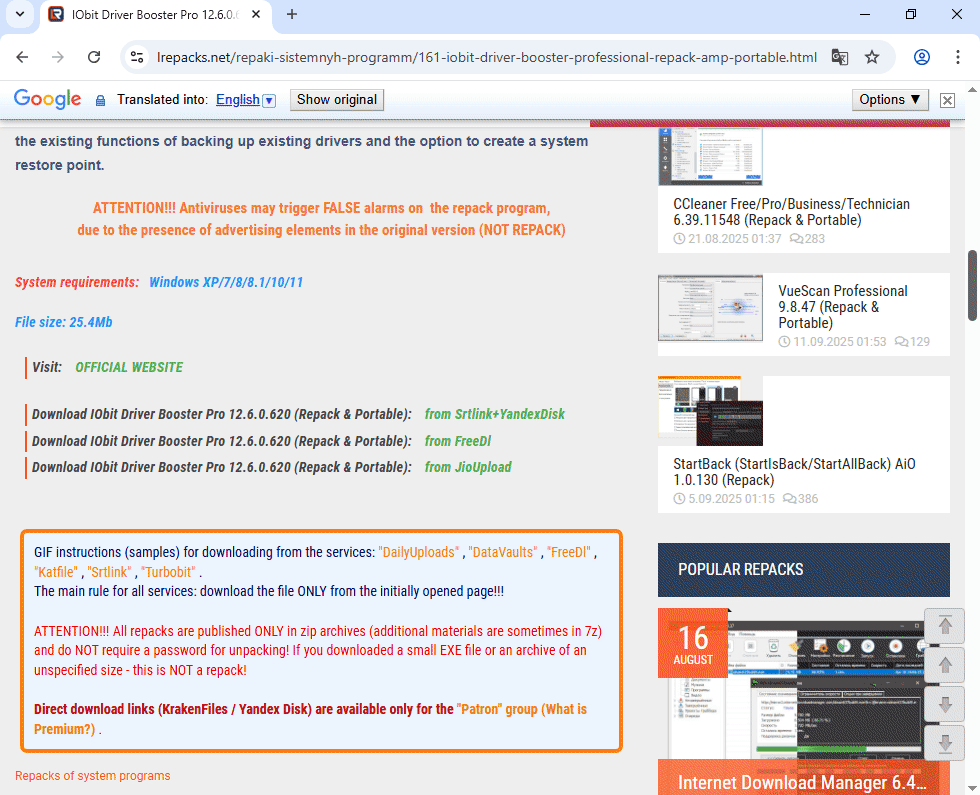The image size is (980, 795).
Task: Open Internet Download Manager popular repack
Action: [x=802, y=782]
